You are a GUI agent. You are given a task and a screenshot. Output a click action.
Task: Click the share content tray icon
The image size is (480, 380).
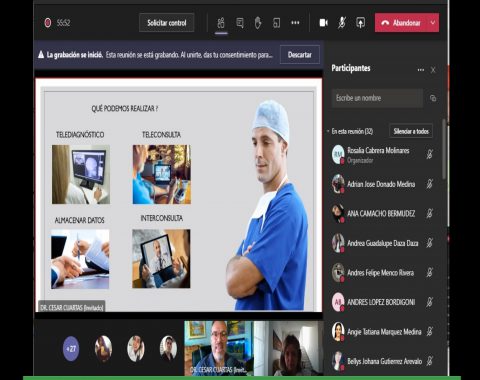[360, 23]
